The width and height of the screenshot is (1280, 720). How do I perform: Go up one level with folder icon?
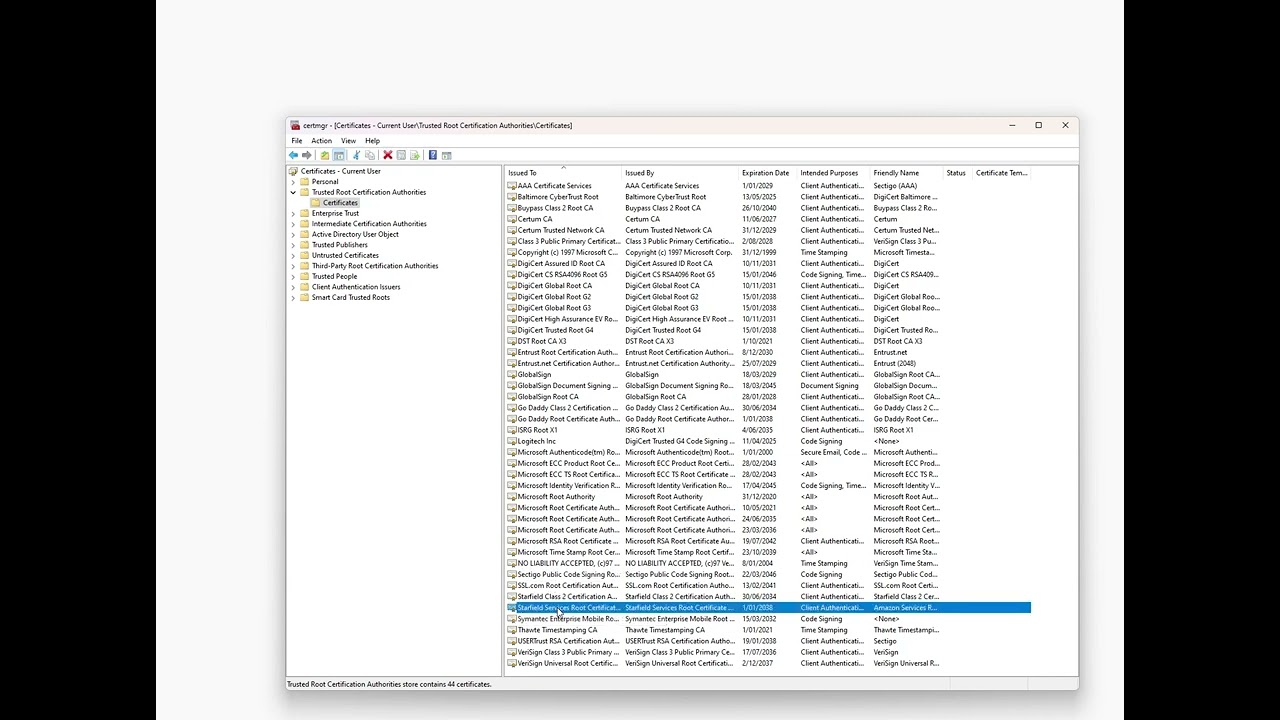325,155
